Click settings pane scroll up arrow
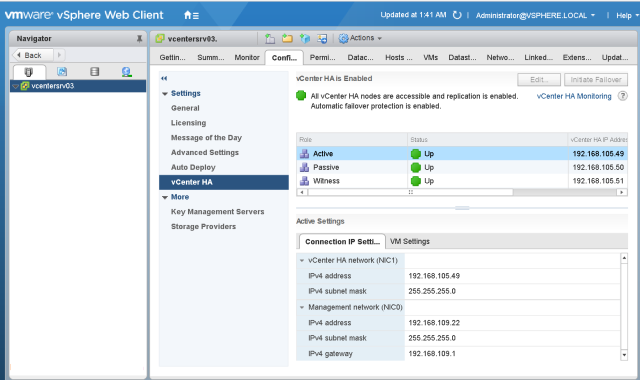Image resolution: width=640 pixels, height=380 pixels. point(624,258)
